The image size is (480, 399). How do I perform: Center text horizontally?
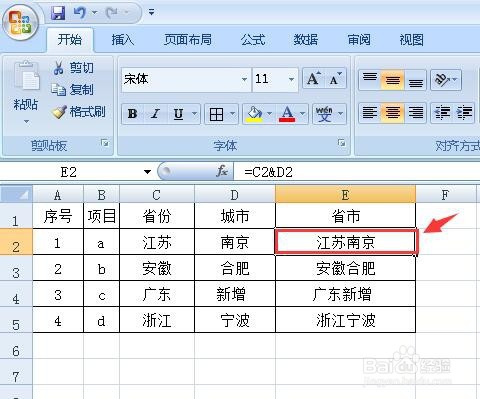click(393, 113)
